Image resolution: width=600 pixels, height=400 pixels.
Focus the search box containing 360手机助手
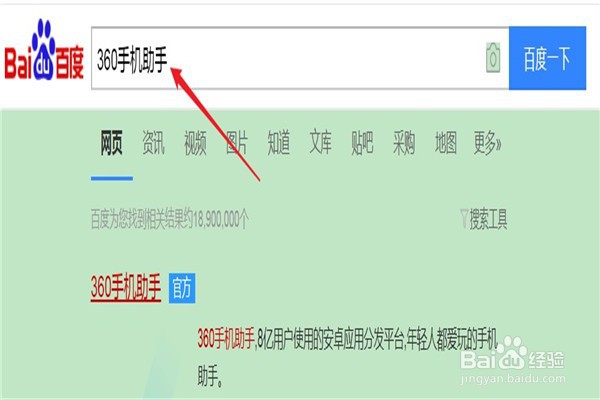pos(300,58)
